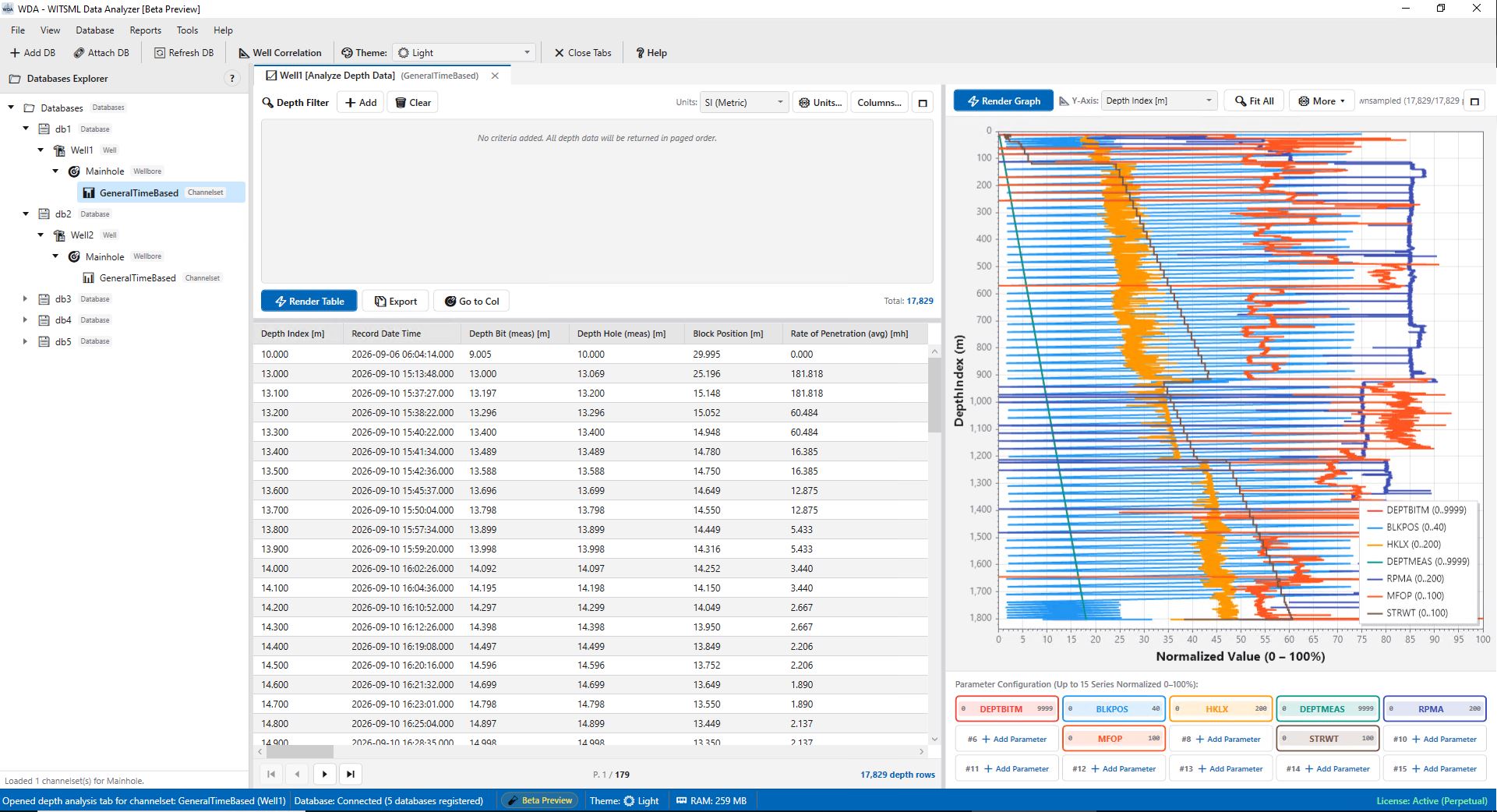Collapse the Well2 tree node
The image size is (1497, 812).
[x=41, y=235]
